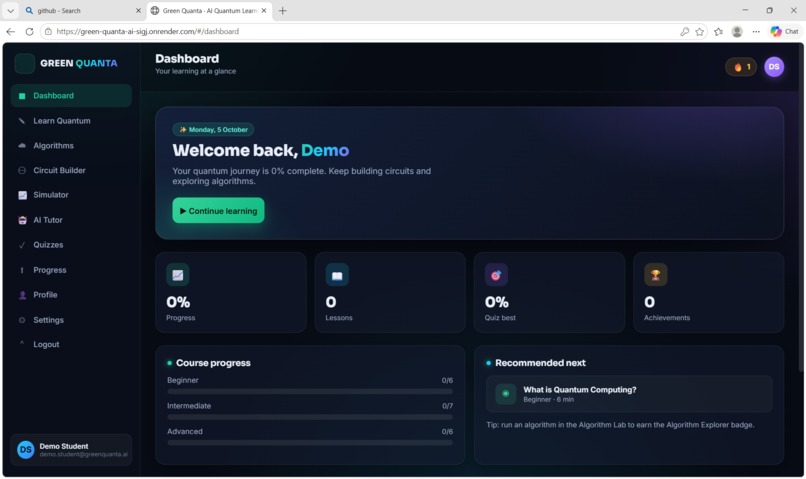Open the DS avatar in header
This screenshot has width=806, height=479.
click(x=774, y=67)
